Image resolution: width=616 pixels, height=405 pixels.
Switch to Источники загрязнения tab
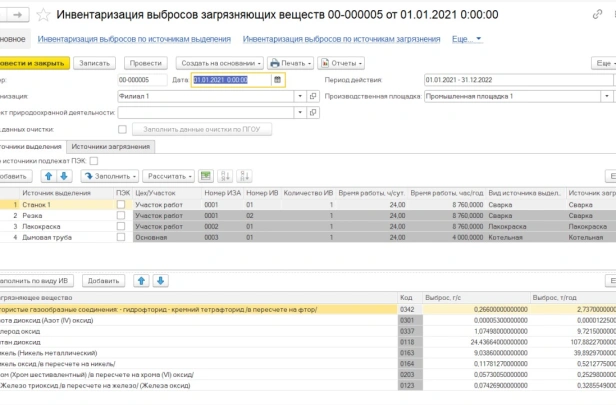[x=111, y=147]
